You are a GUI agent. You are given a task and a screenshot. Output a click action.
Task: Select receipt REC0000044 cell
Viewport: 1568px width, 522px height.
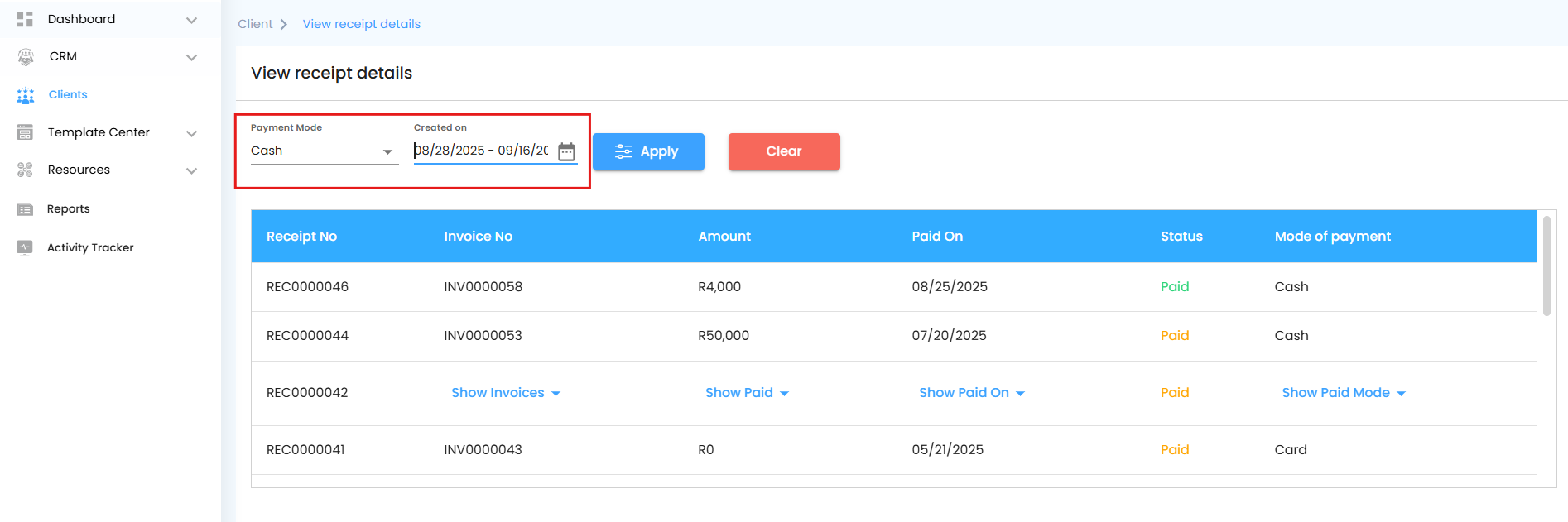307,335
